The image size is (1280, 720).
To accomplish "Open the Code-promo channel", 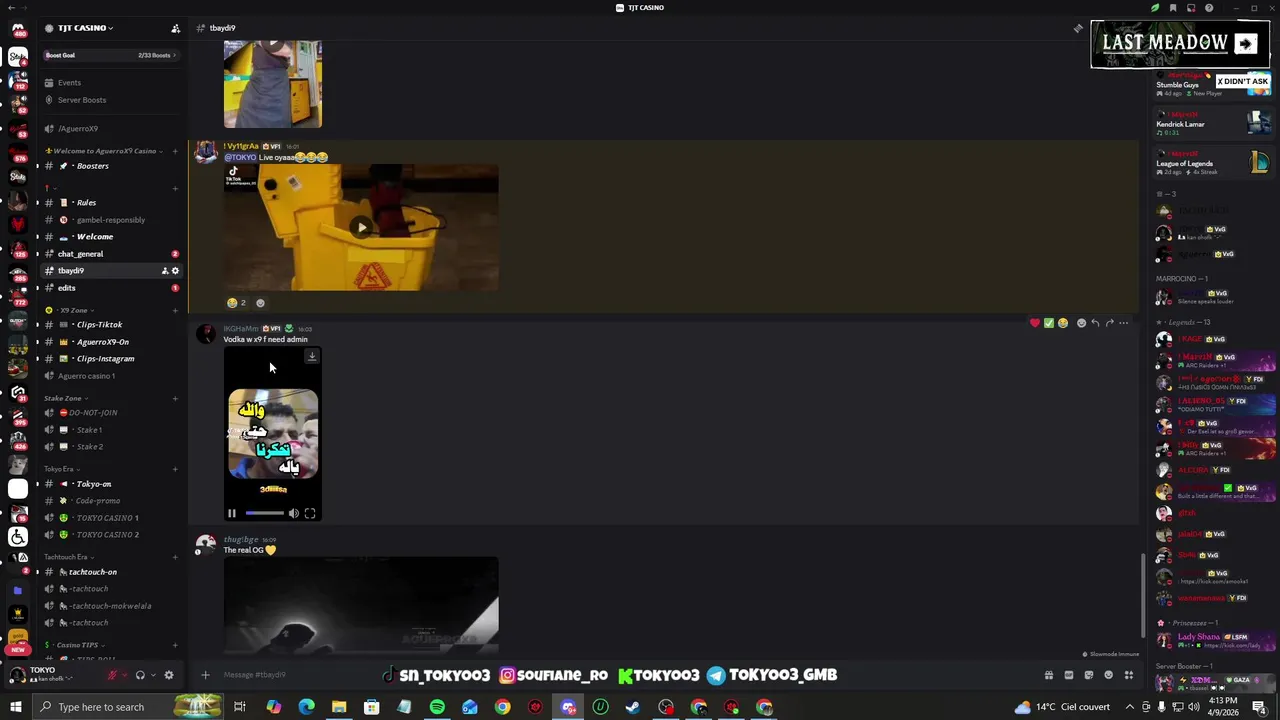I will [x=110, y=501].
